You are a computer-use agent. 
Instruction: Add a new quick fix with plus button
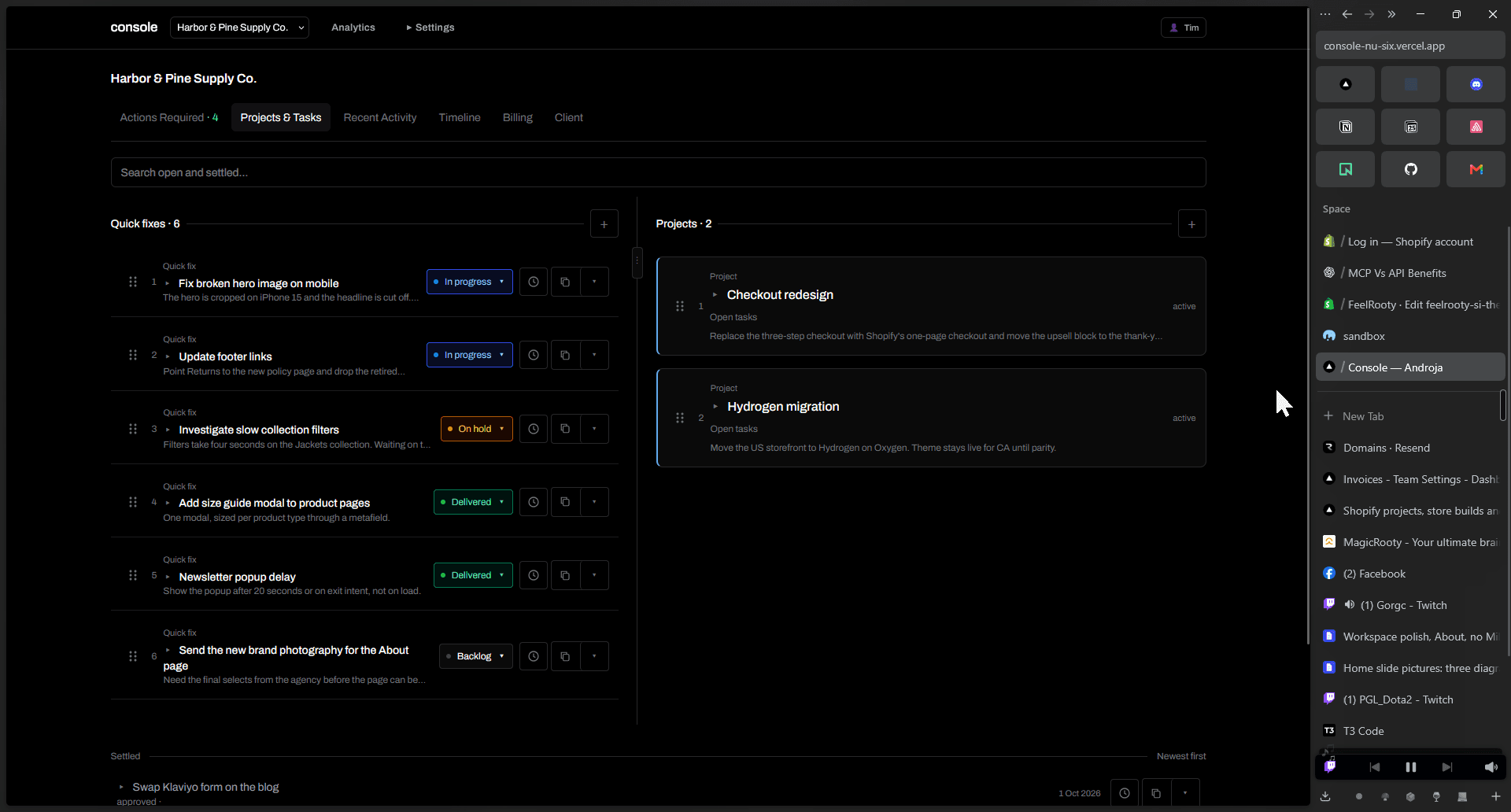(x=604, y=224)
